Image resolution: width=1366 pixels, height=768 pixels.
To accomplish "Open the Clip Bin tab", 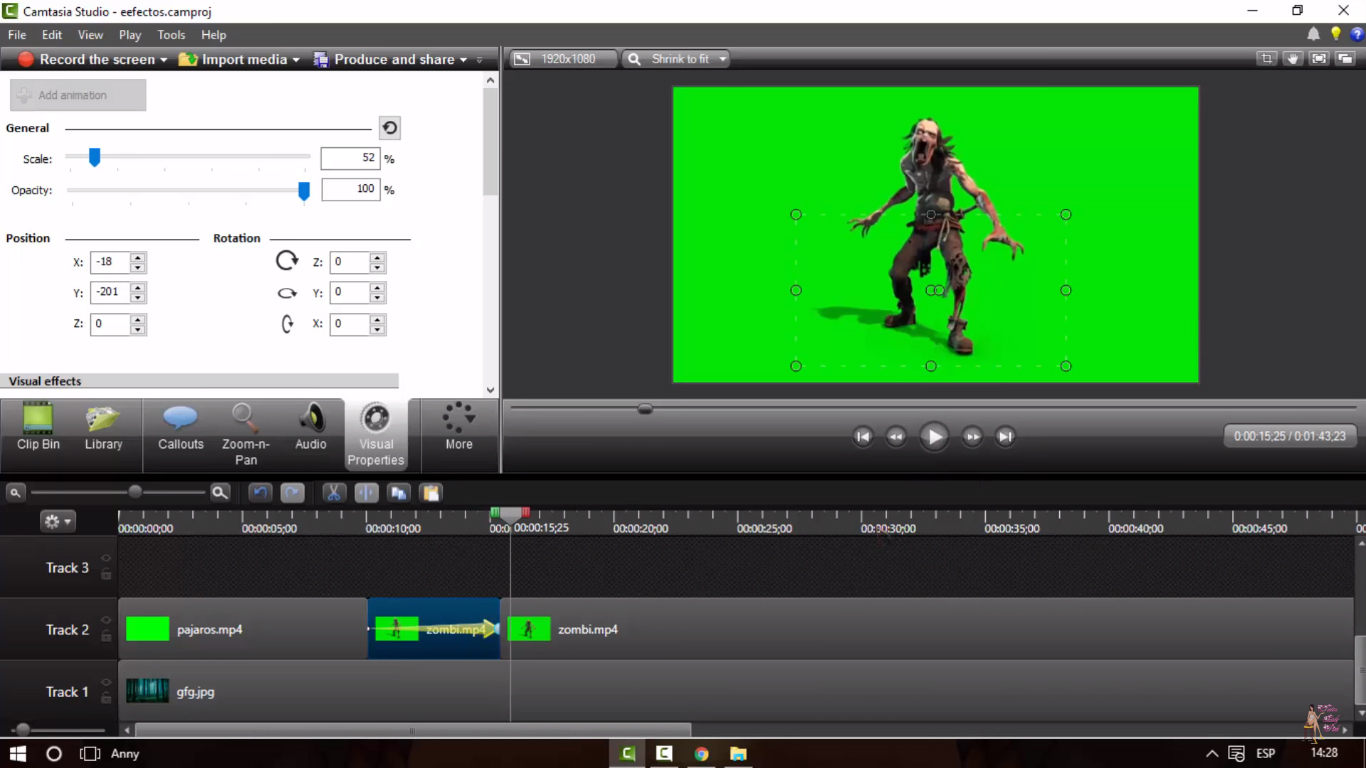I will [38, 428].
